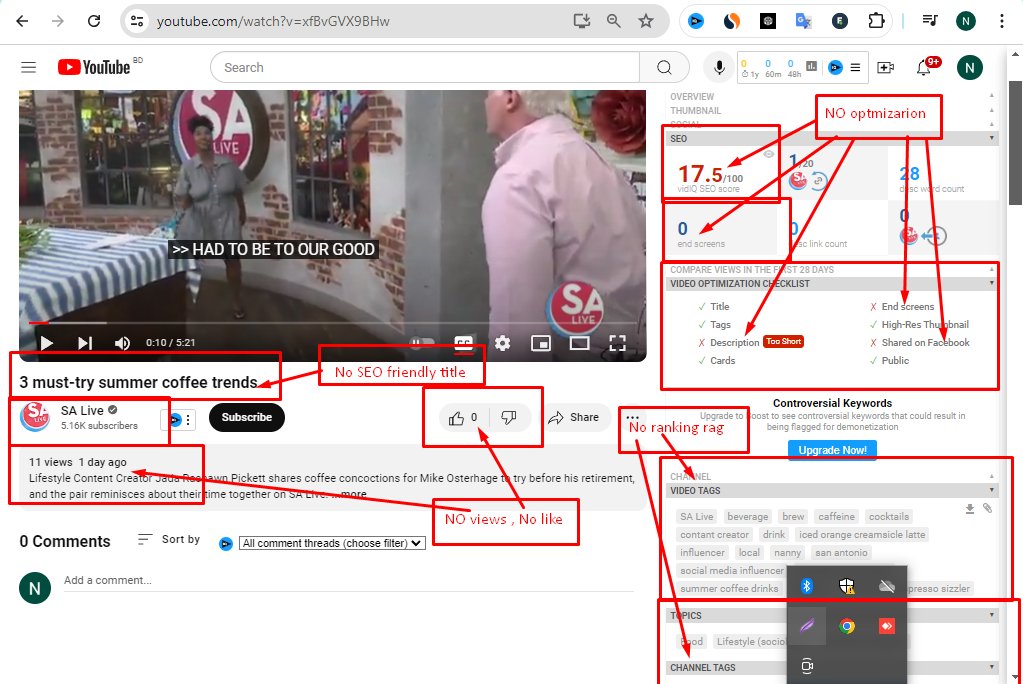Open All comment threads filter dropdown
The height and width of the screenshot is (684, 1023).
(332, 543)
